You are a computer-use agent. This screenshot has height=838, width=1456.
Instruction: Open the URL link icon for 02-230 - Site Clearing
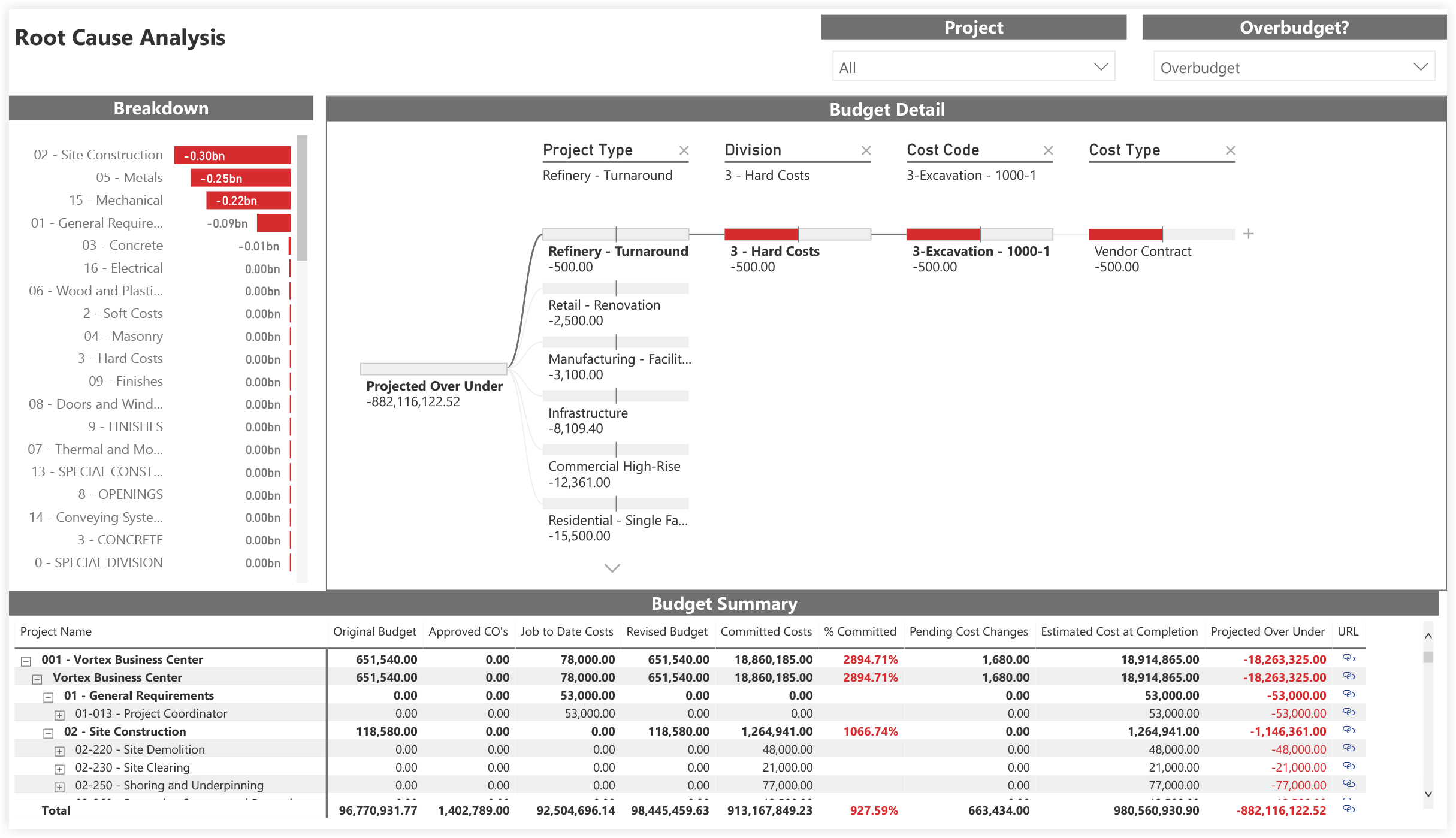1348,766
